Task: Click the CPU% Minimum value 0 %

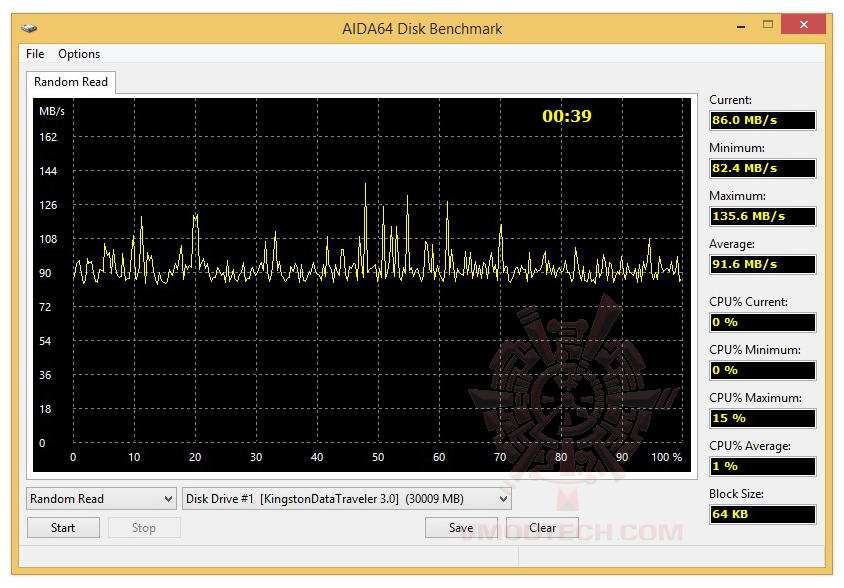Action: coord(762,370)
